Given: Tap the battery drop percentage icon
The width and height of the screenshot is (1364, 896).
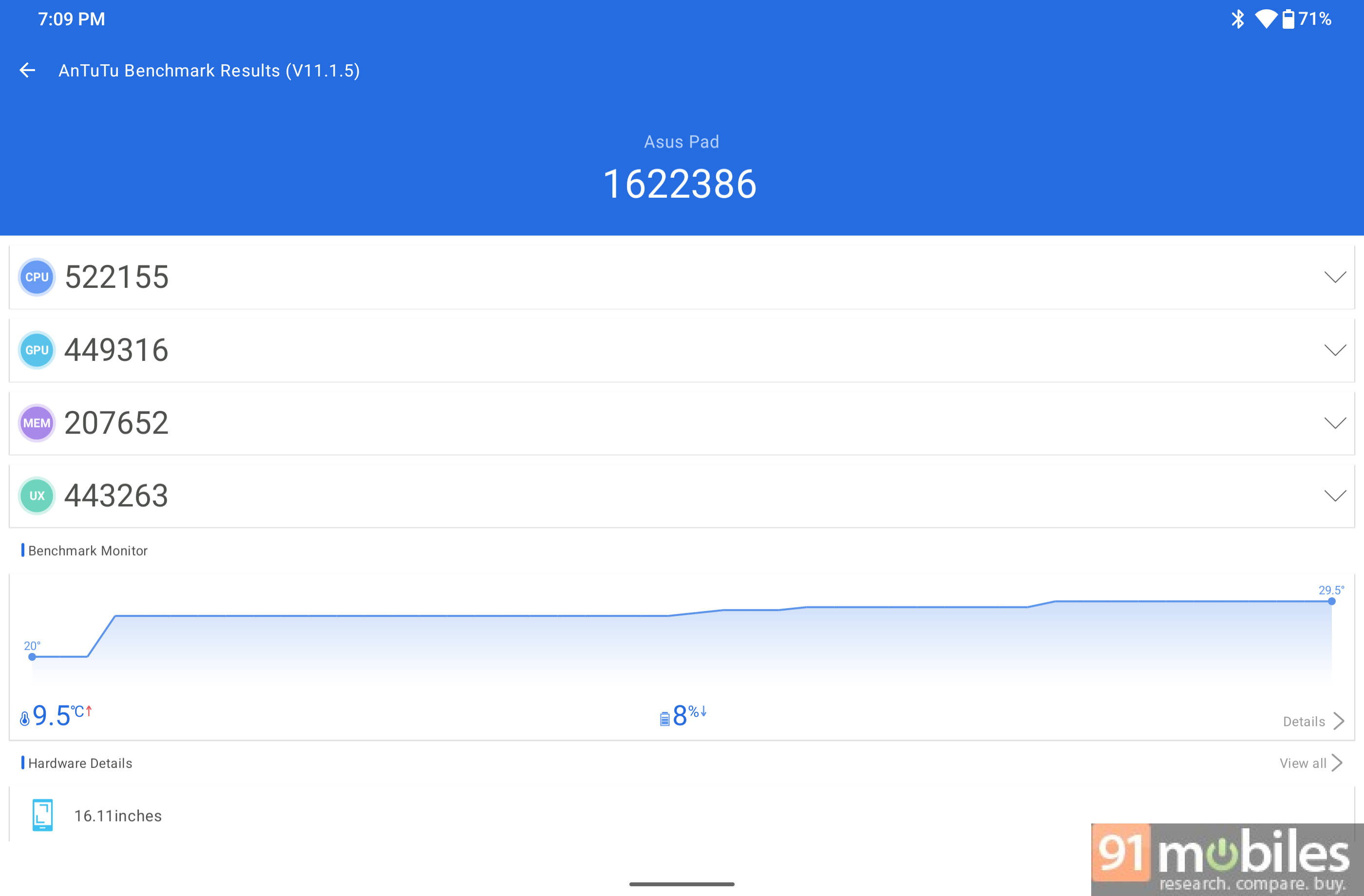Looking at the screenshot, I should (665, 718).
